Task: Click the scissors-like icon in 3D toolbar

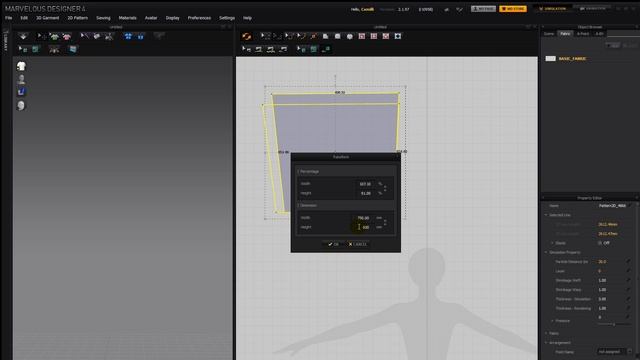Action: (109, 36)
